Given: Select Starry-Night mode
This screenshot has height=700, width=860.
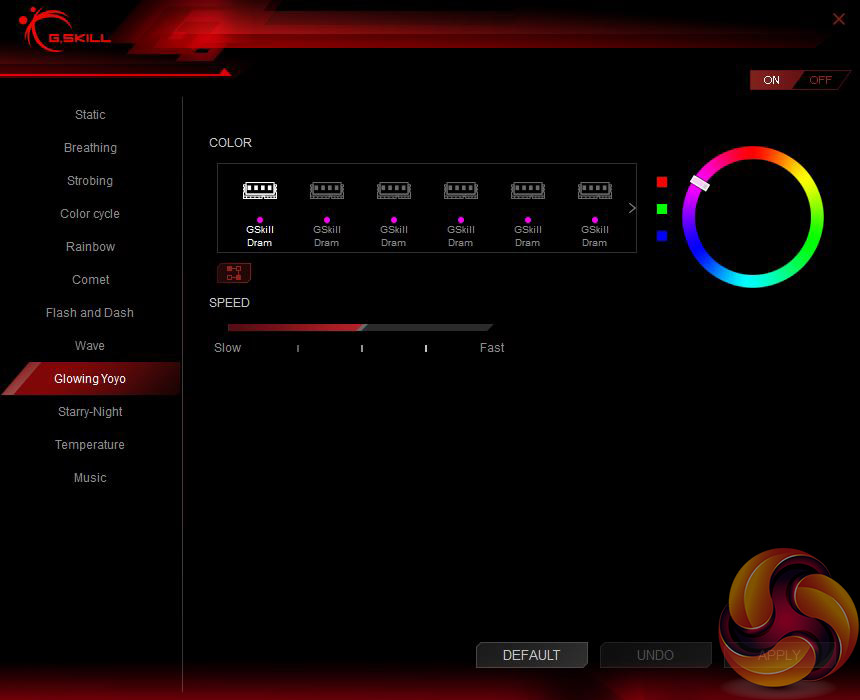Looking at the screenshot, I should [x=90, y=411].
